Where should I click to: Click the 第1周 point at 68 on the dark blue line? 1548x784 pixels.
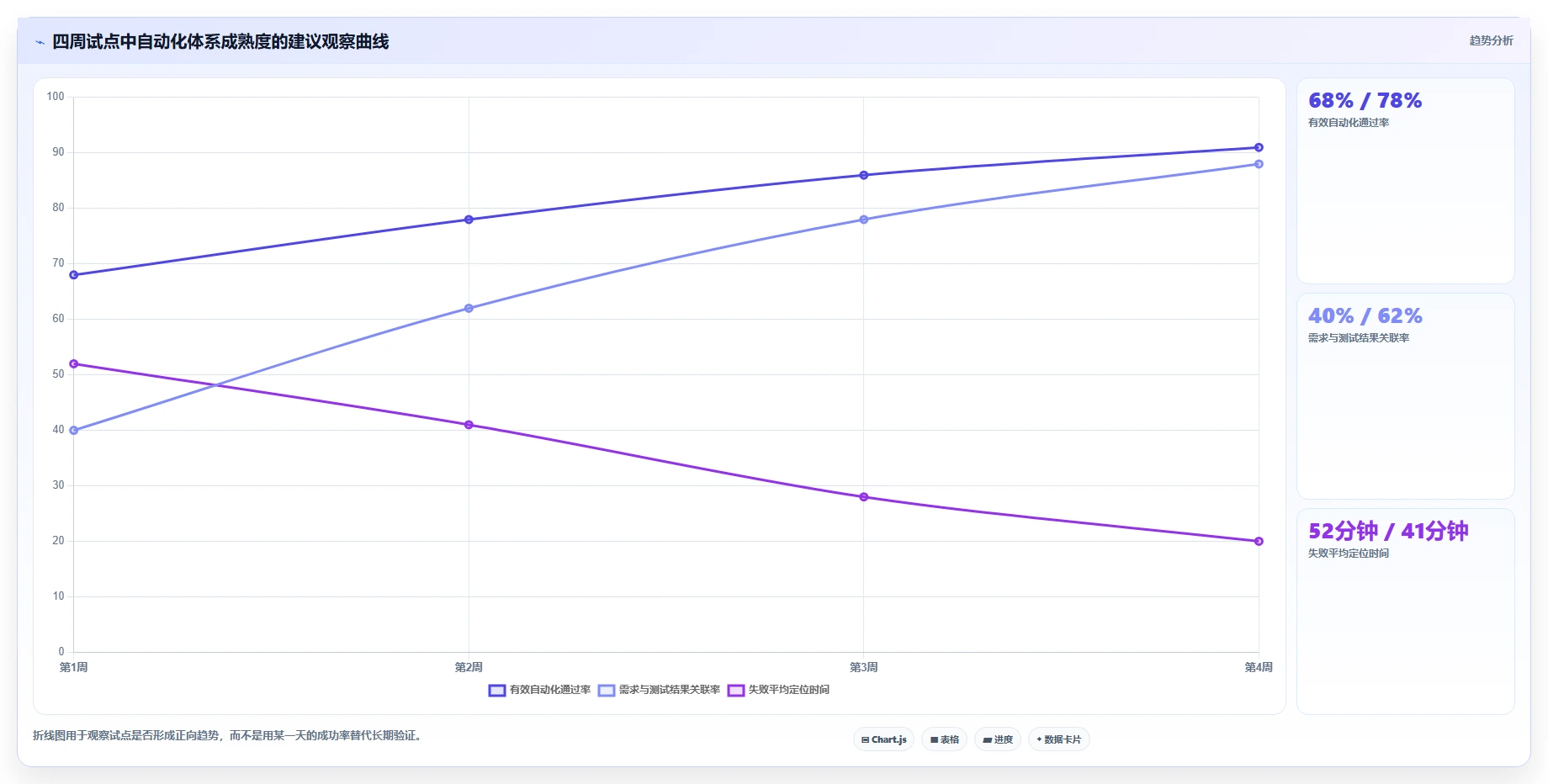coord(74,275)
